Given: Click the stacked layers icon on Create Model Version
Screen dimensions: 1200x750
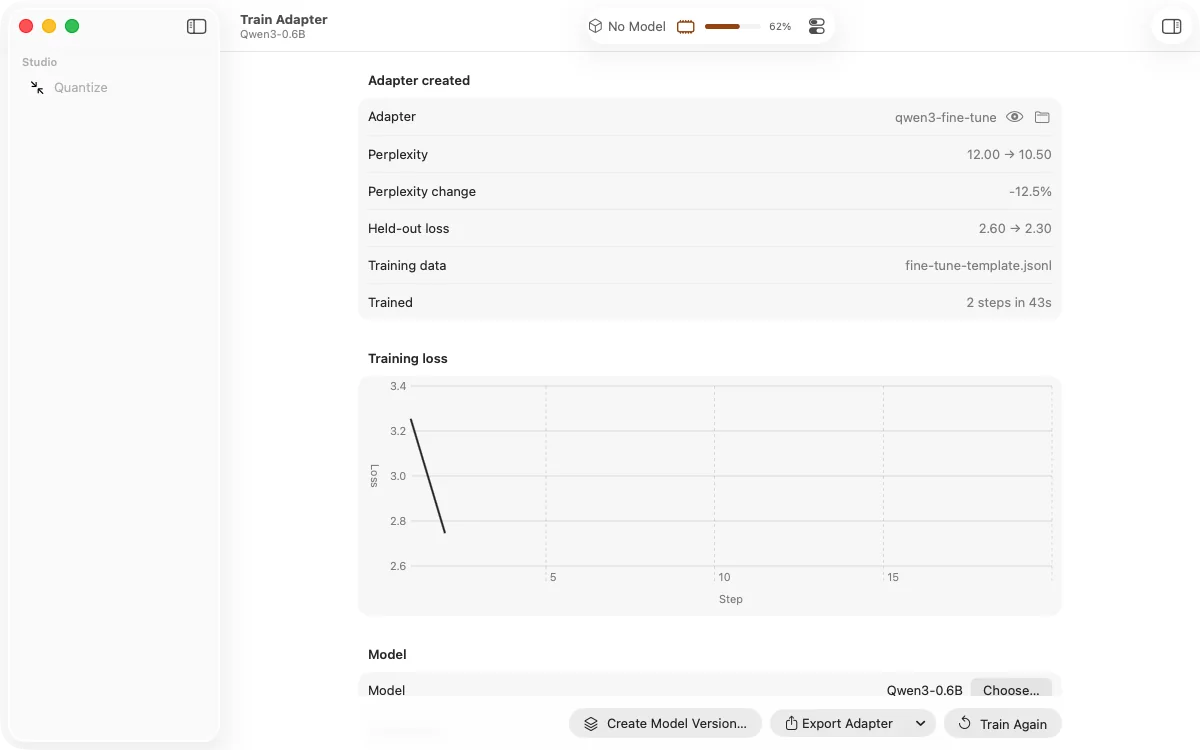Looking at the screenshot, I should [x=591, y=724].
